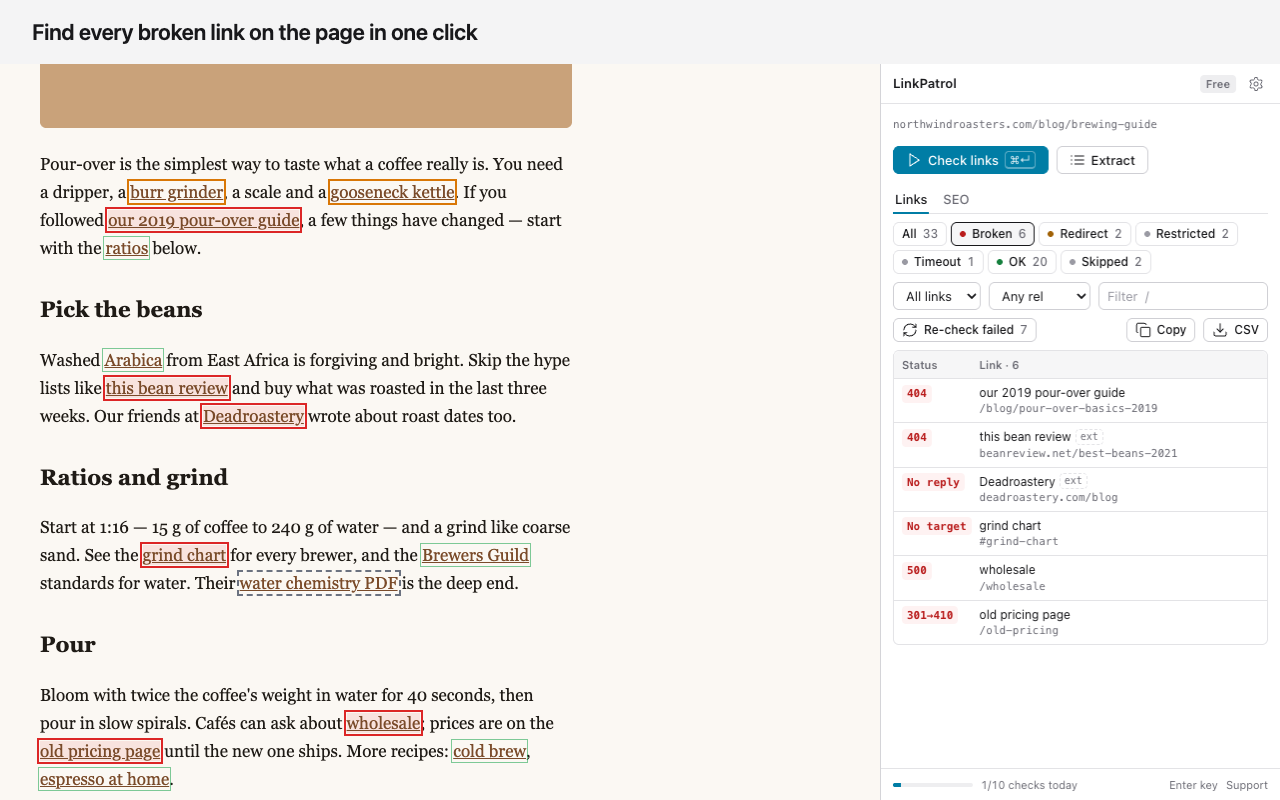
Task: Open the gooseneck kettle link
Action: pos(392,192)
